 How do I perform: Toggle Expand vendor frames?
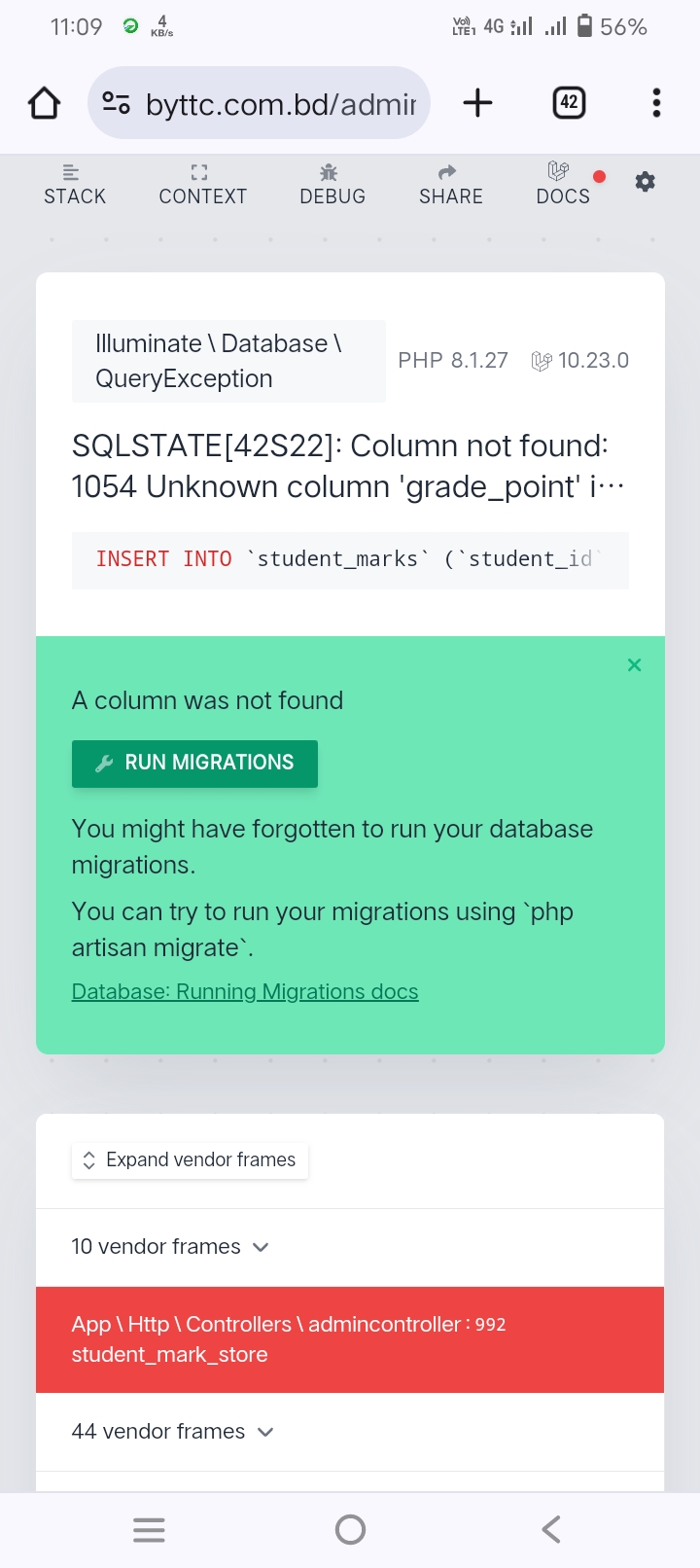[x=190, y=1160]
